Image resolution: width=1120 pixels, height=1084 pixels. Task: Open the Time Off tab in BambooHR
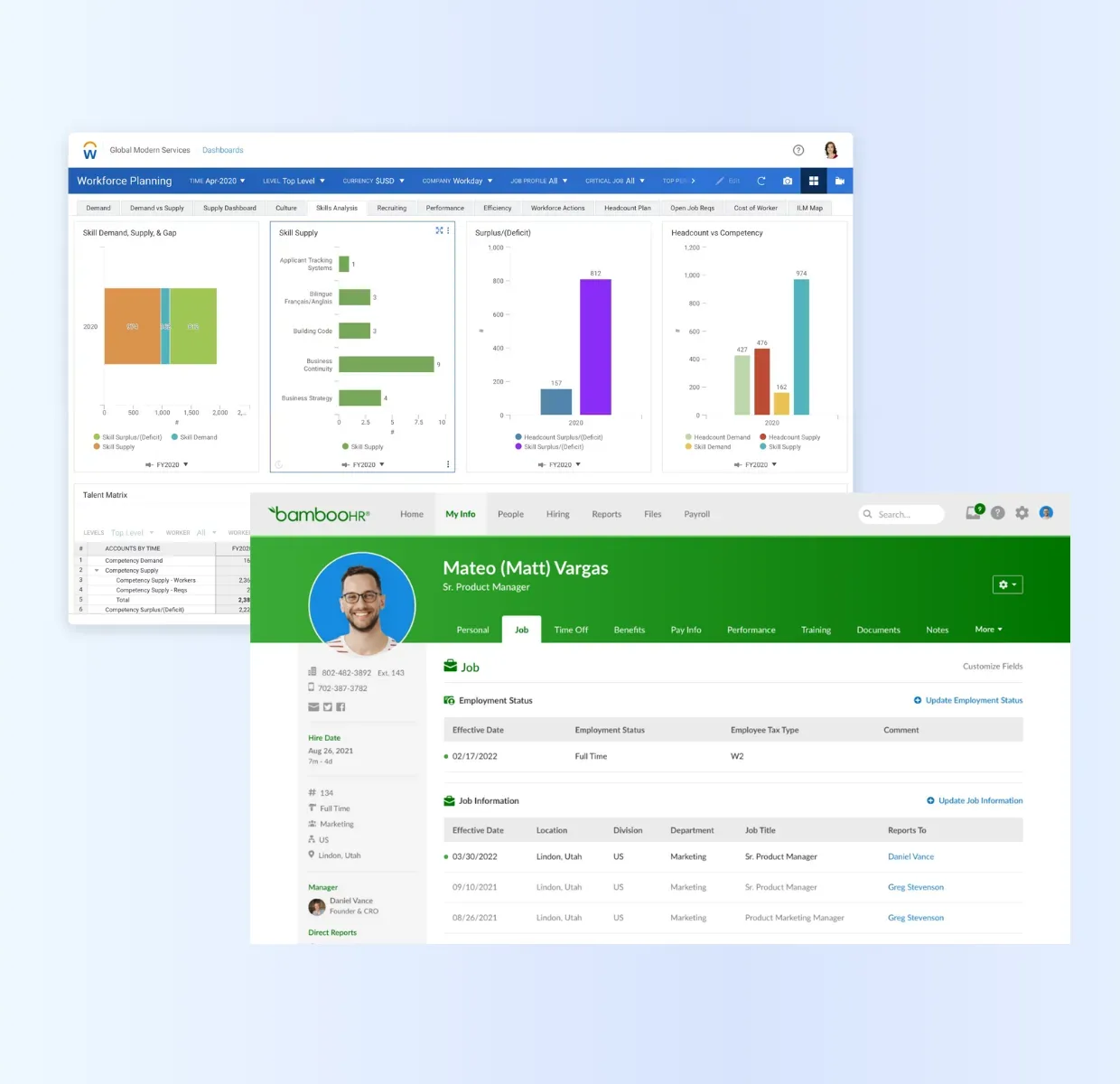(x=571, y=630)
